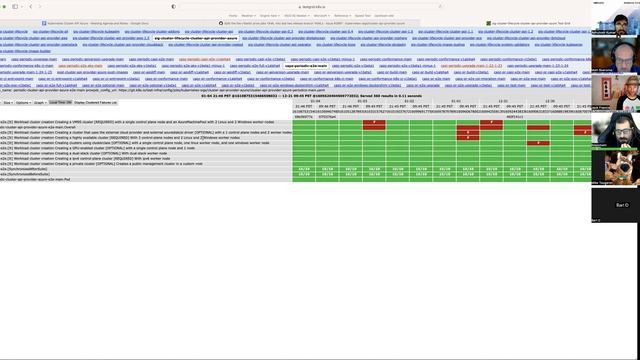
Task: Click Display Clustered Failures List button
Action: tap(96, 103)
